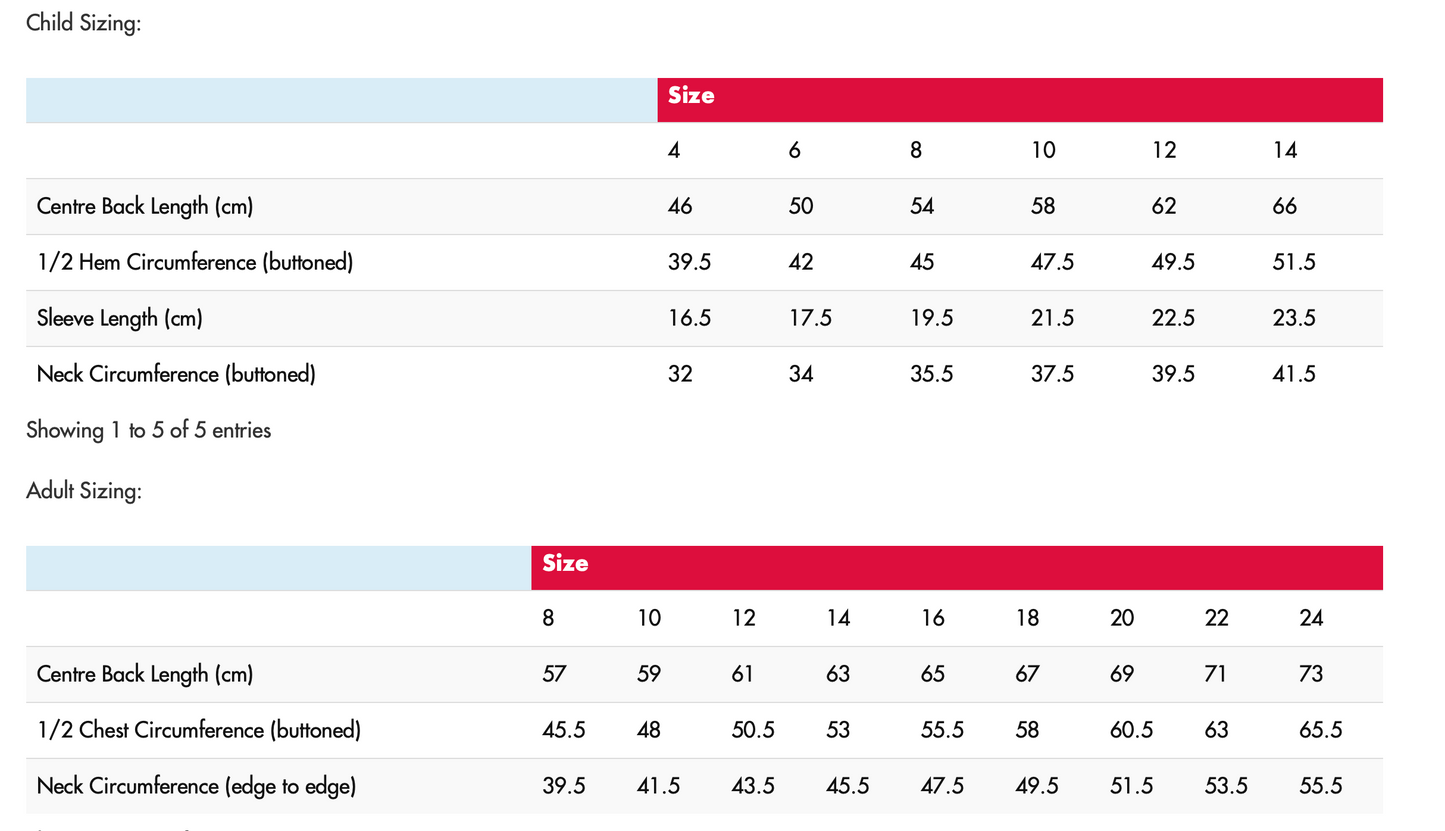Click the 55.5 value in the adult neck row
This screenshot has width=1445, height=831.
[x=1320, y=787]
